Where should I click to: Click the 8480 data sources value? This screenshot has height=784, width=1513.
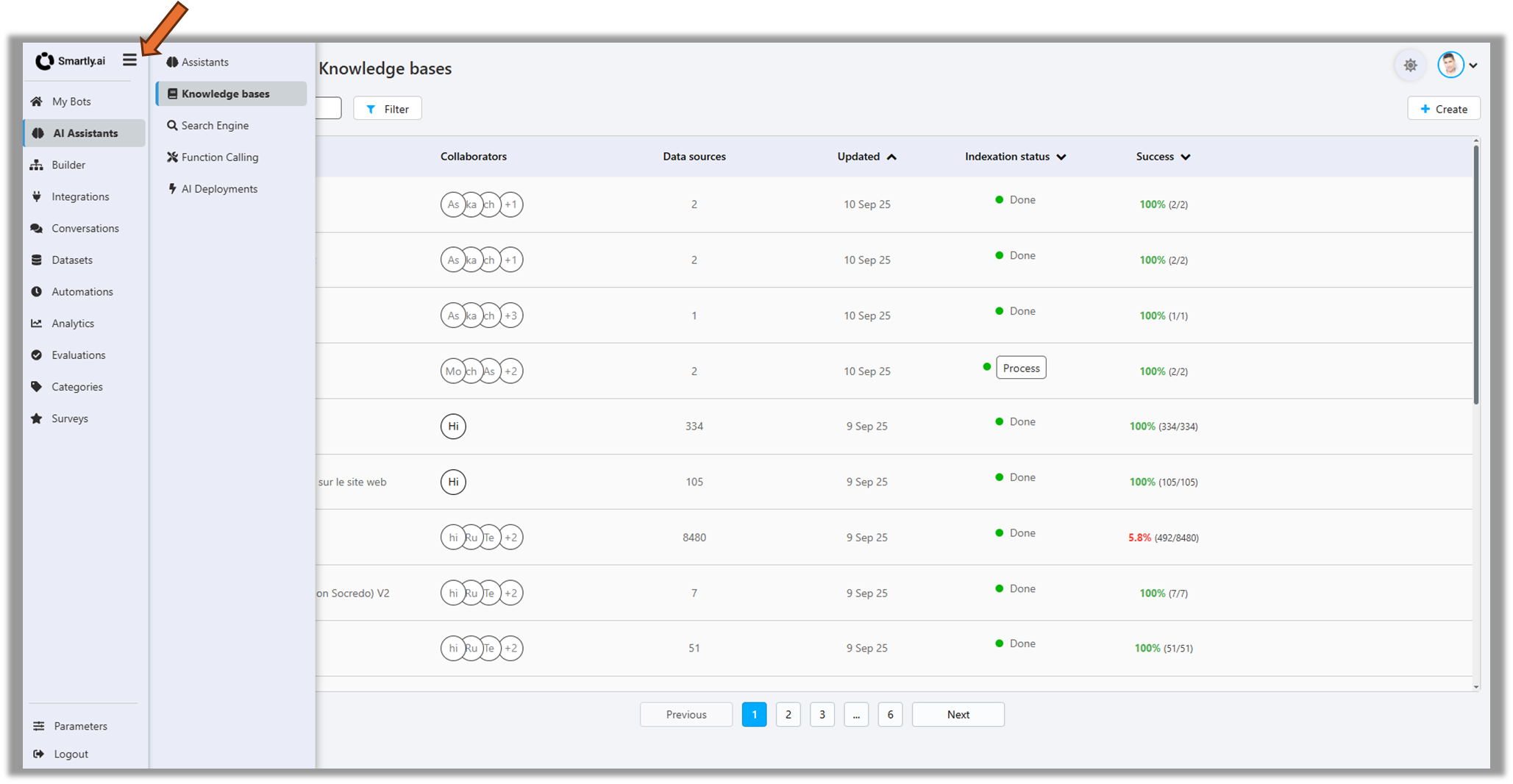tap(694, 538)
